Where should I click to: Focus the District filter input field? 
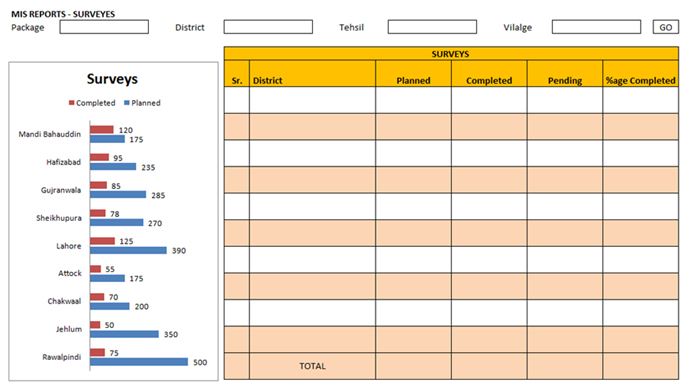point(268,27)
